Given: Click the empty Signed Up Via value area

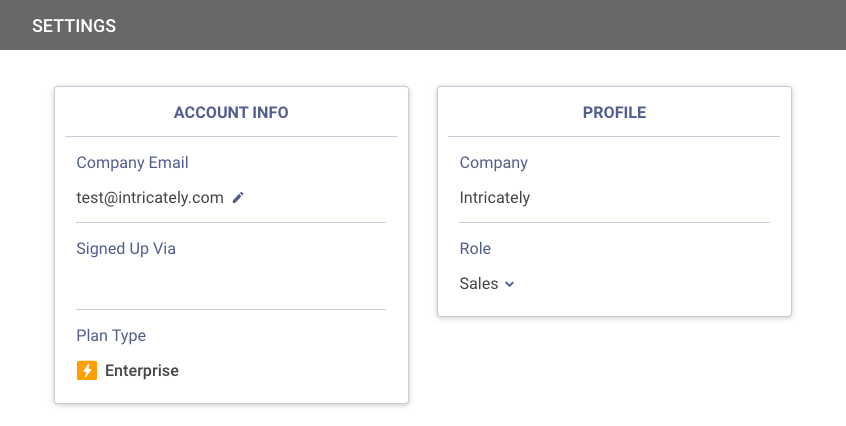Looking at the screenshot, I should (231, 282).
